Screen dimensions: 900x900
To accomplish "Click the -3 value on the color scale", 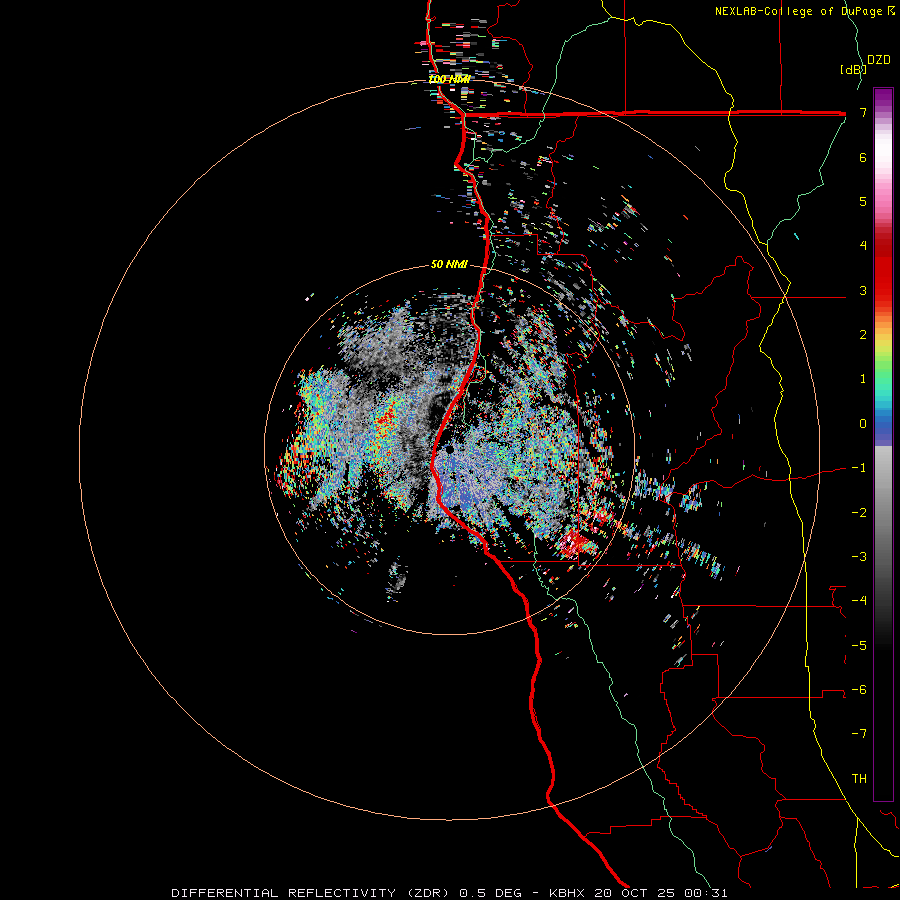I will 859,557.
